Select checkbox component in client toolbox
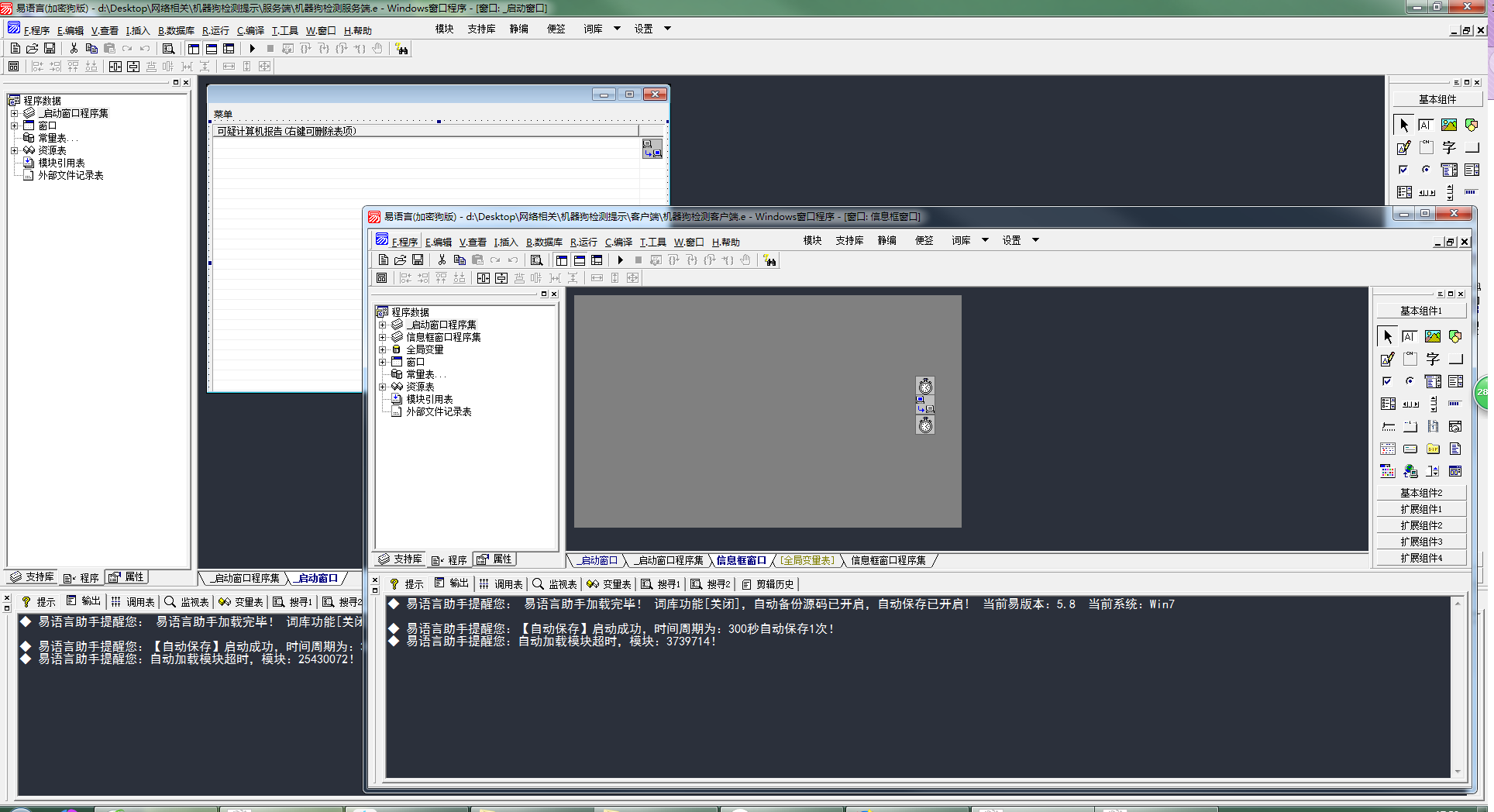Screen dimensions: 1494x812 [x=1387, y=381]
